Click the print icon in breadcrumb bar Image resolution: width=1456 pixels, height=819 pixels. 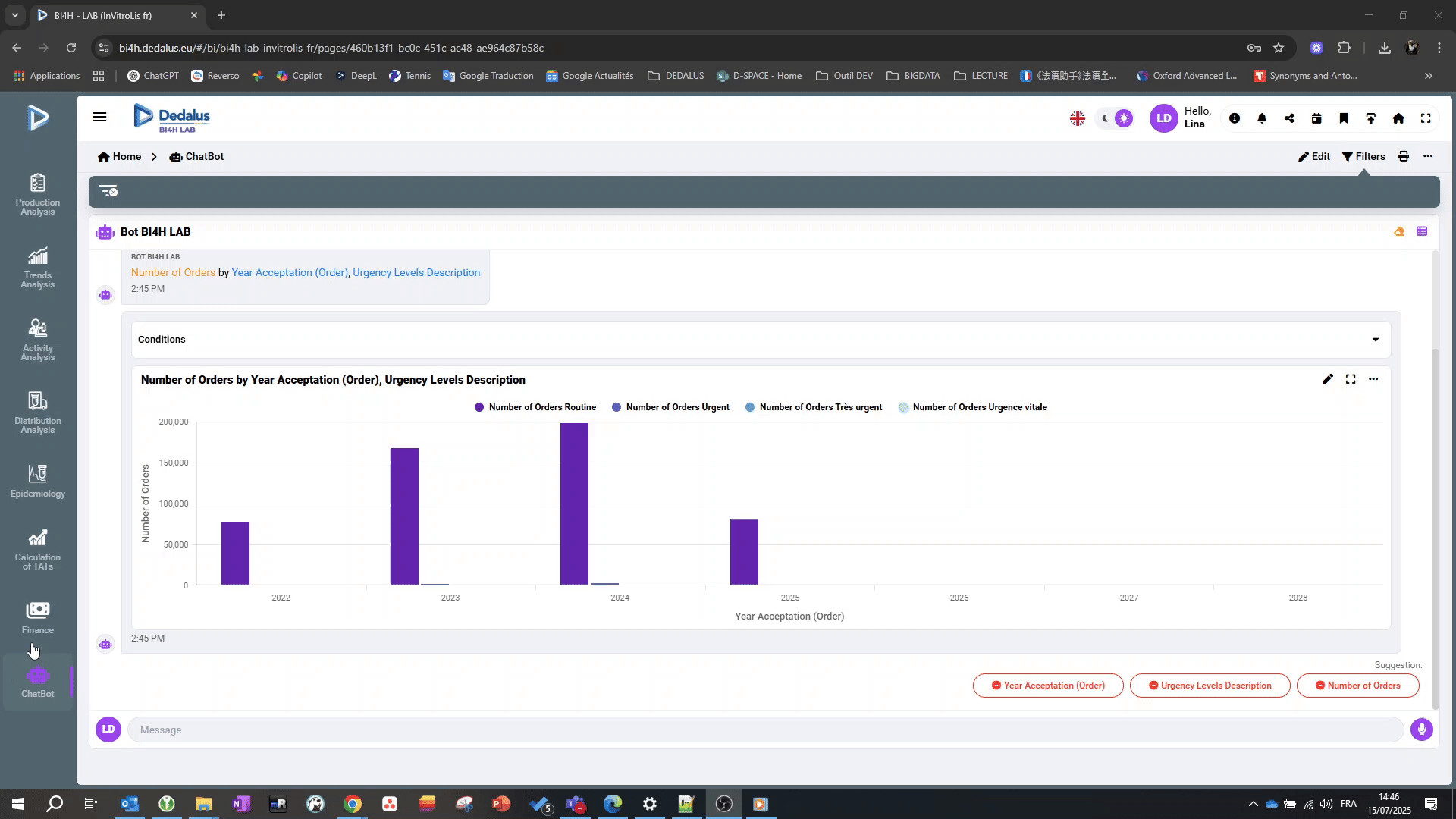[x=1404, y=156]
